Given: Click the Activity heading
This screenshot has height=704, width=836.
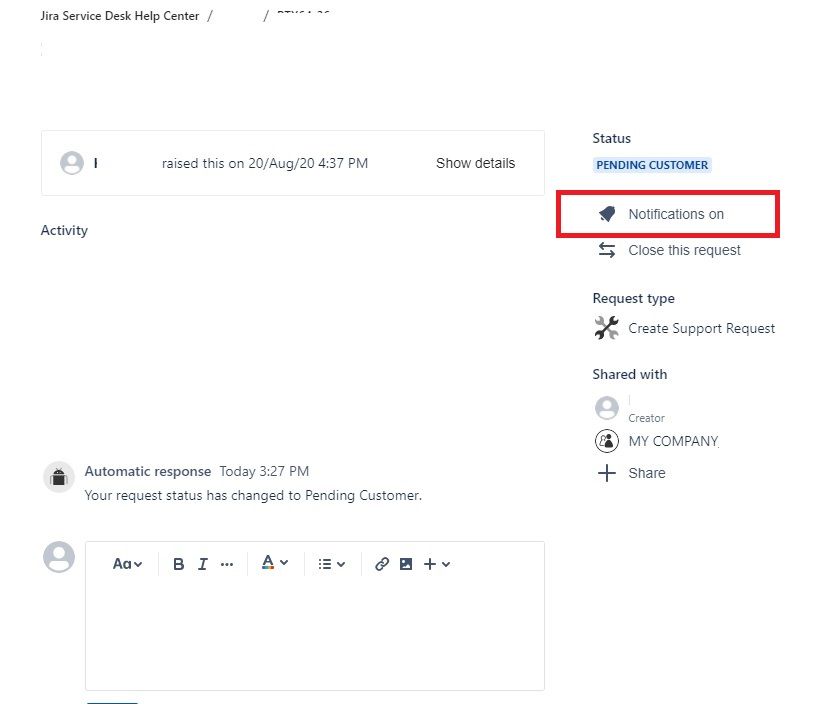Looking at the screenshot, I should point(64,230).
